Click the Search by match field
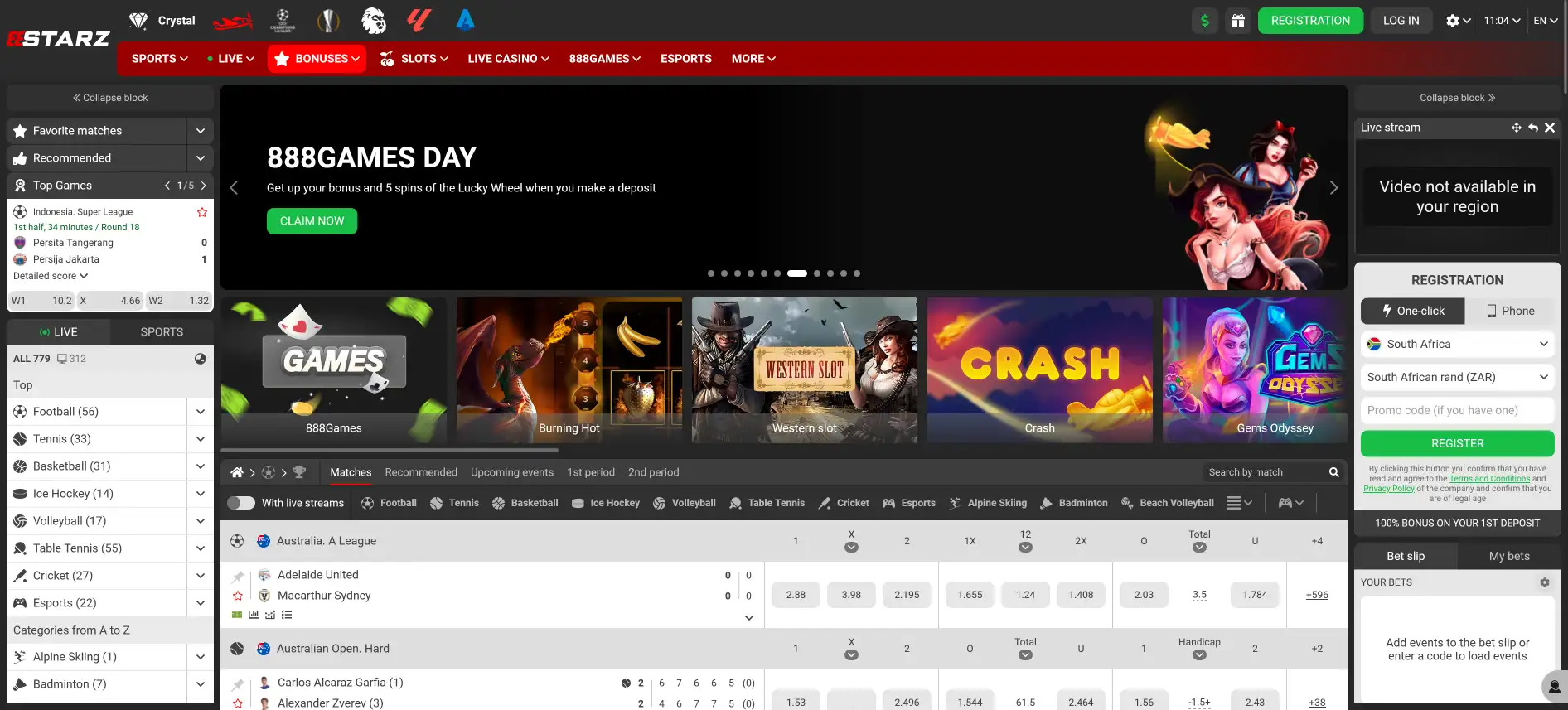The height and width of the screenshot is (710, 1568). 1263,472
